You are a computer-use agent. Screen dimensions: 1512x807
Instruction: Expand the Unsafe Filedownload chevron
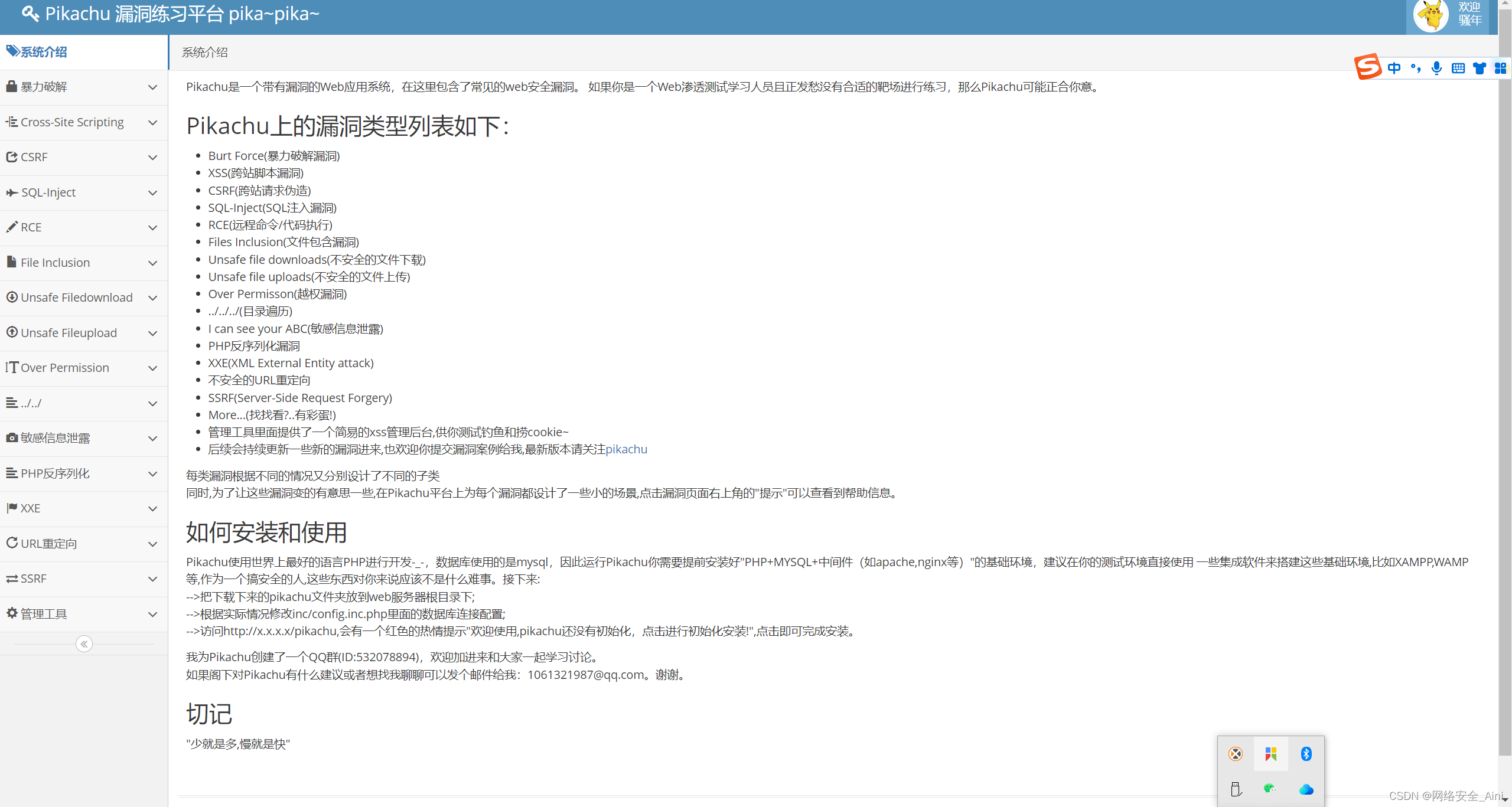pos(152,298)
